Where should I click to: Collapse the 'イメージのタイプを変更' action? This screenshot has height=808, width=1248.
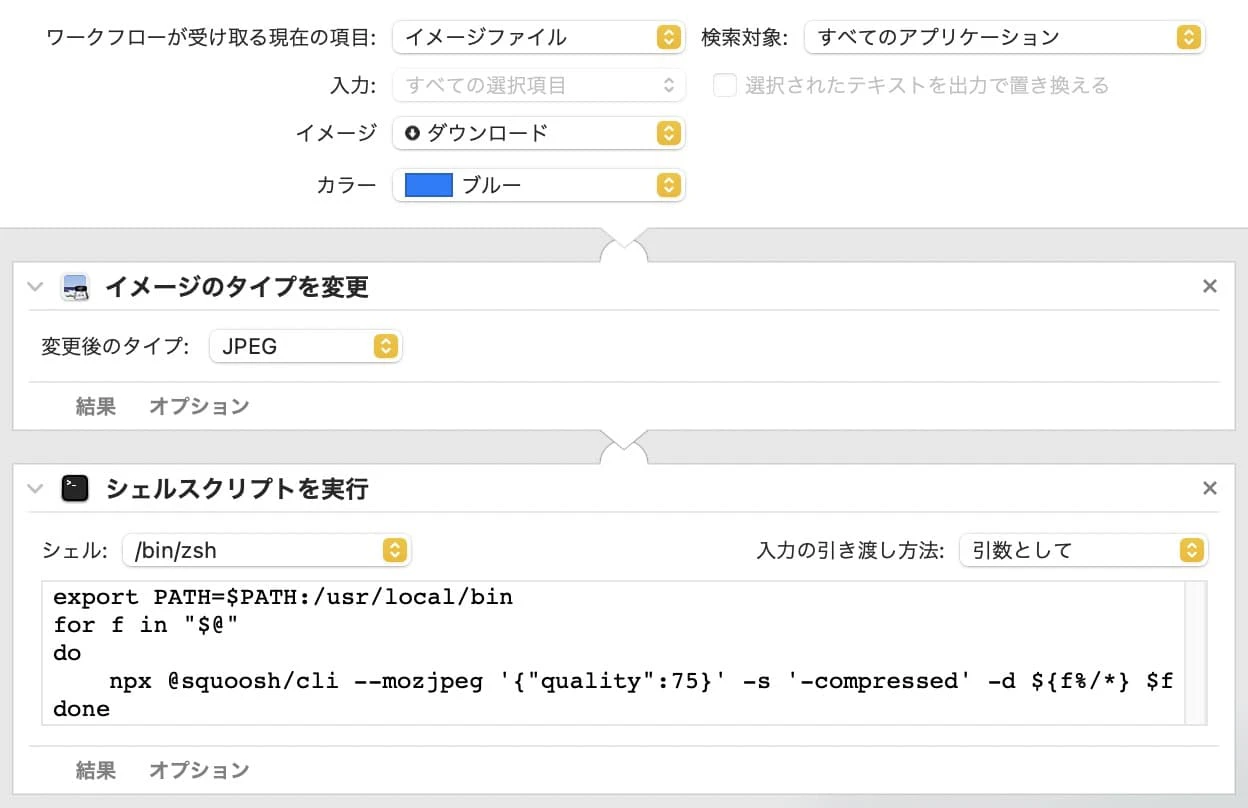36,287
